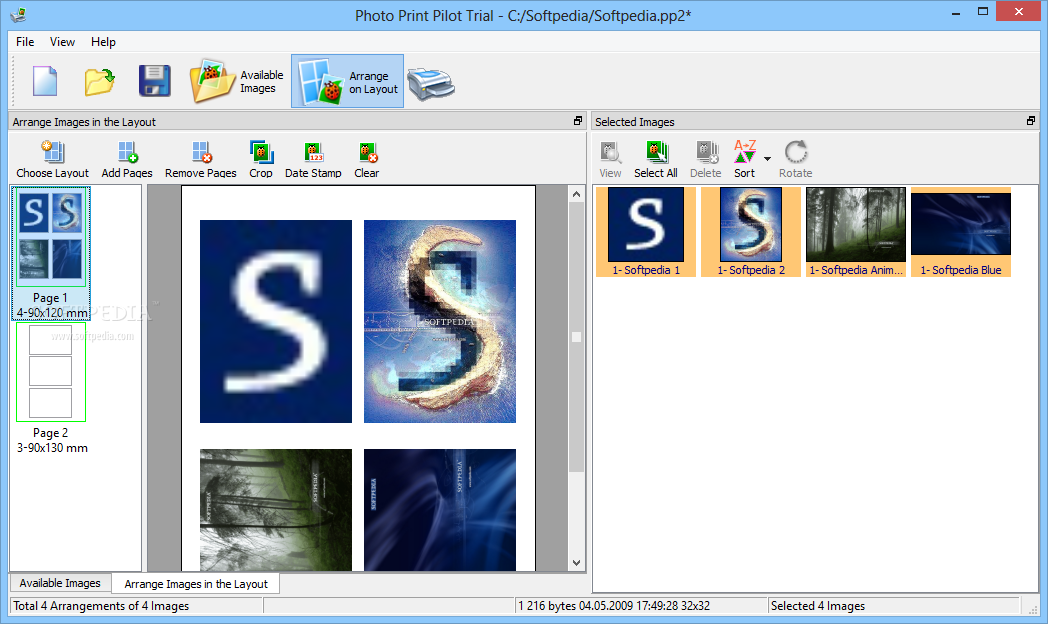Viewport: 1048px width, 624px height.
Task: Click 'Selected 4 Images' status text
Action: click(x=818, y=606)
